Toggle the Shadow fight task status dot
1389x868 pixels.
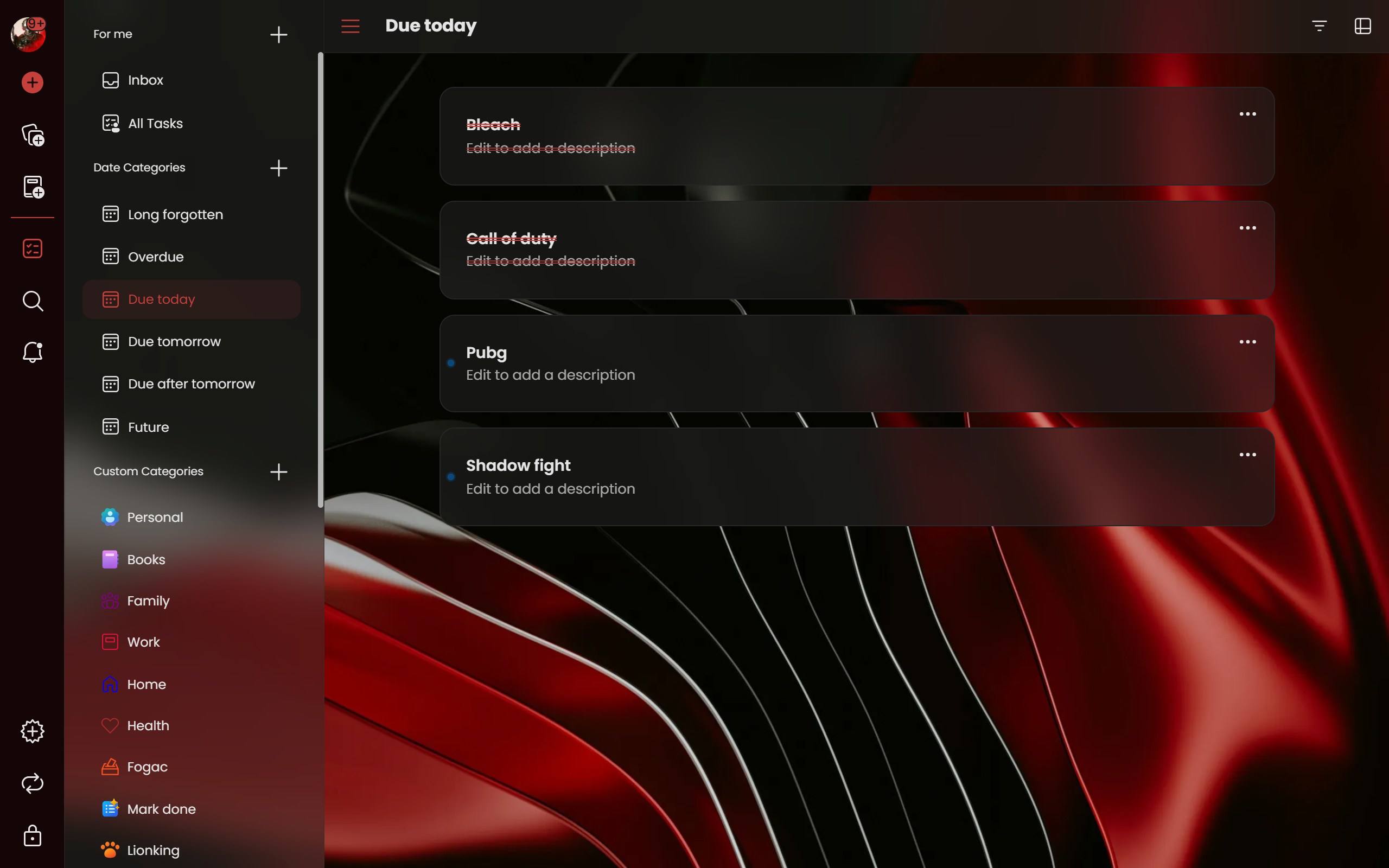[451, 476]
